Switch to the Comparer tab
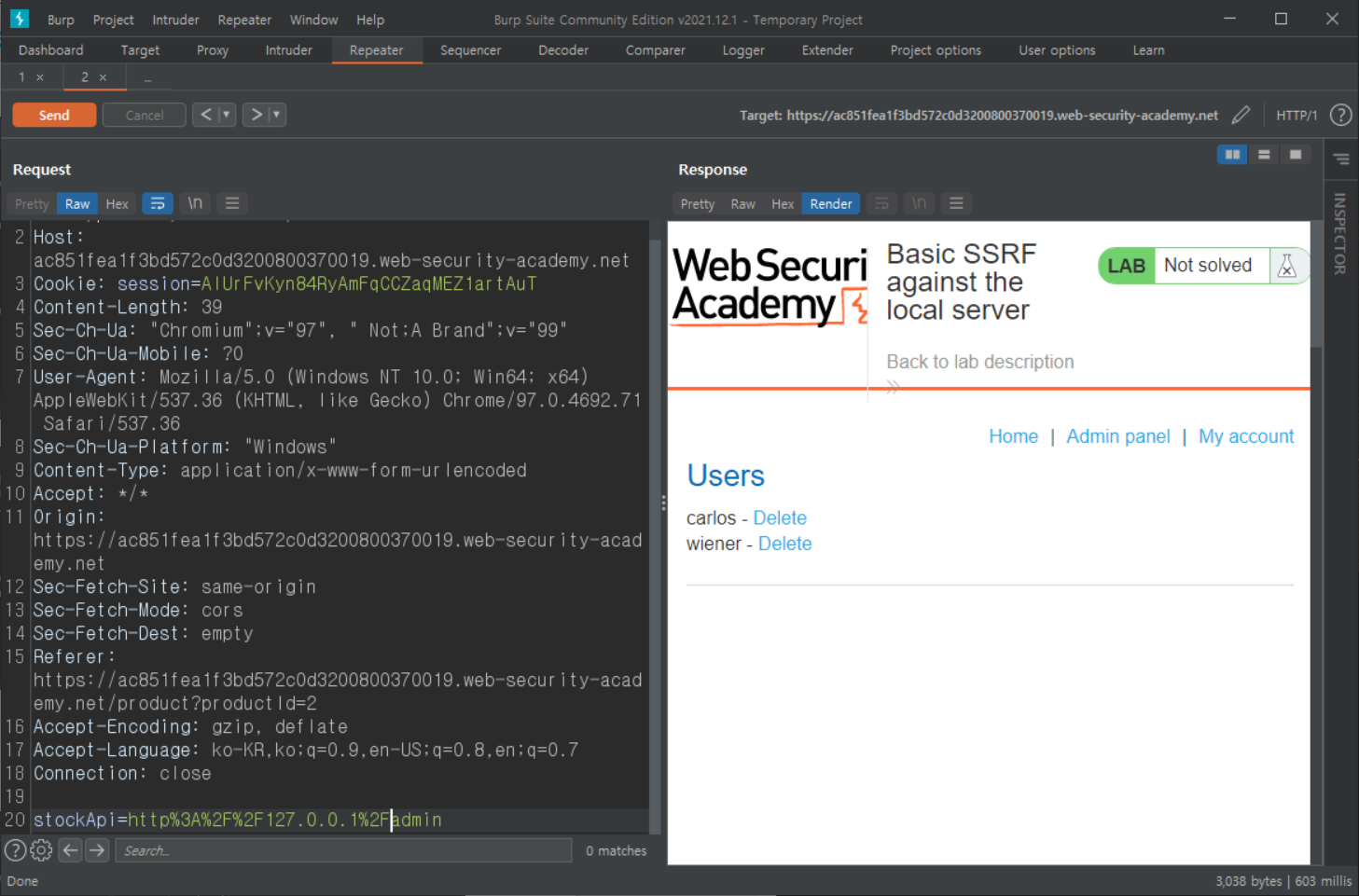This screenshot has width=1359, height=896. tap(656, 50)
